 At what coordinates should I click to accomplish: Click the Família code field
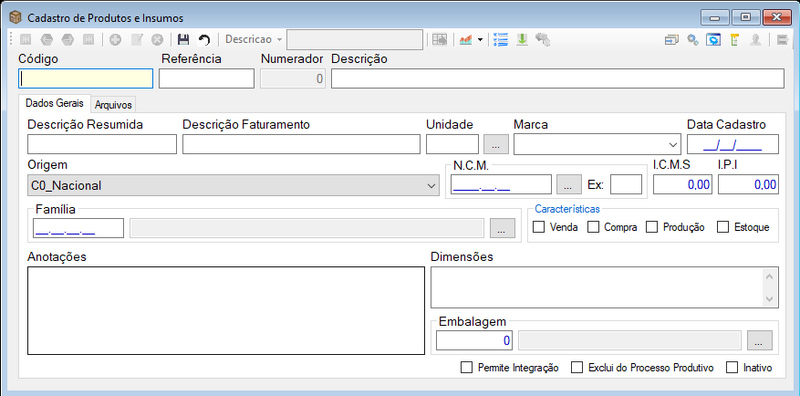(78, 228)
